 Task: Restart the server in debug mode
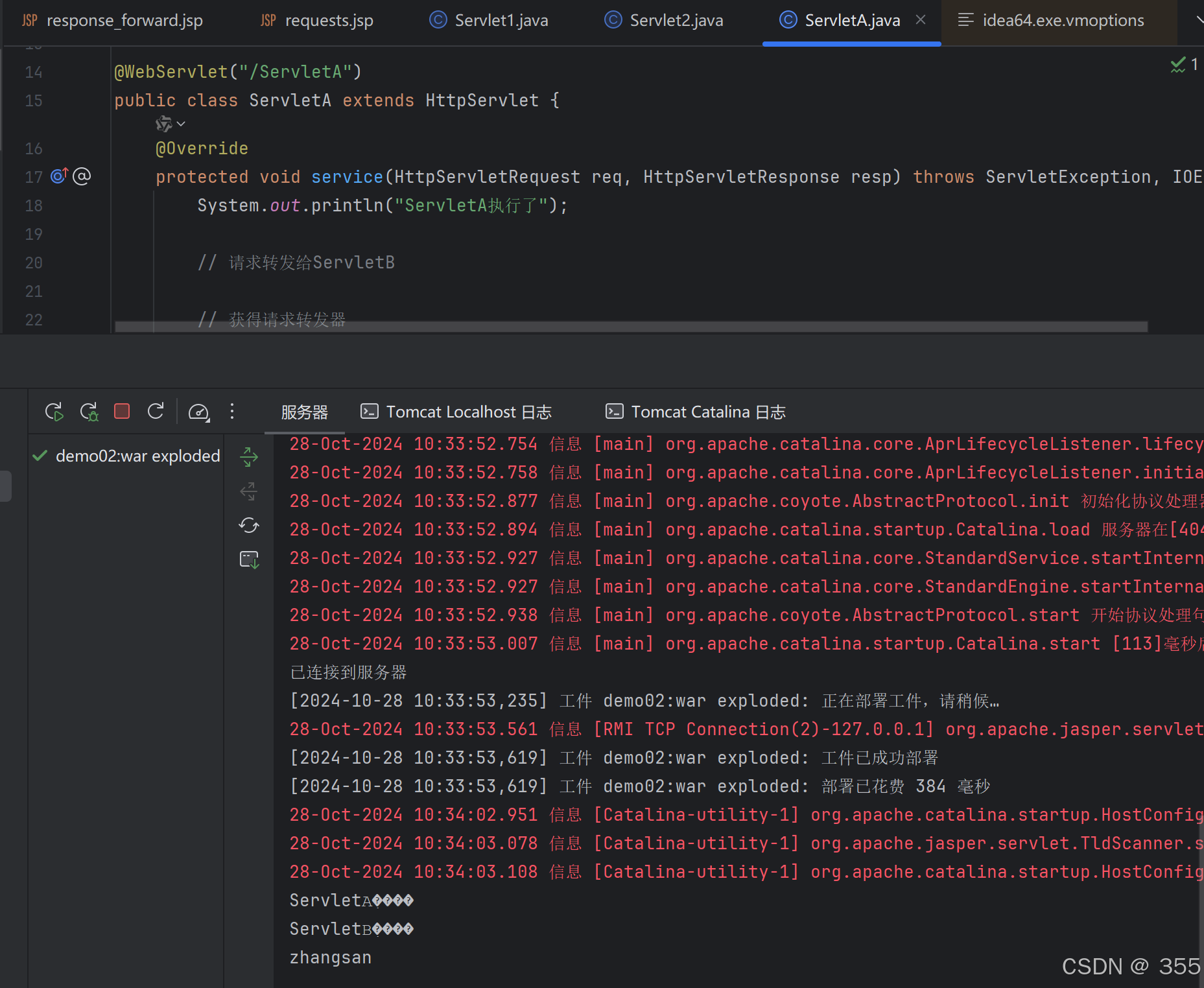tap(89, 411)
